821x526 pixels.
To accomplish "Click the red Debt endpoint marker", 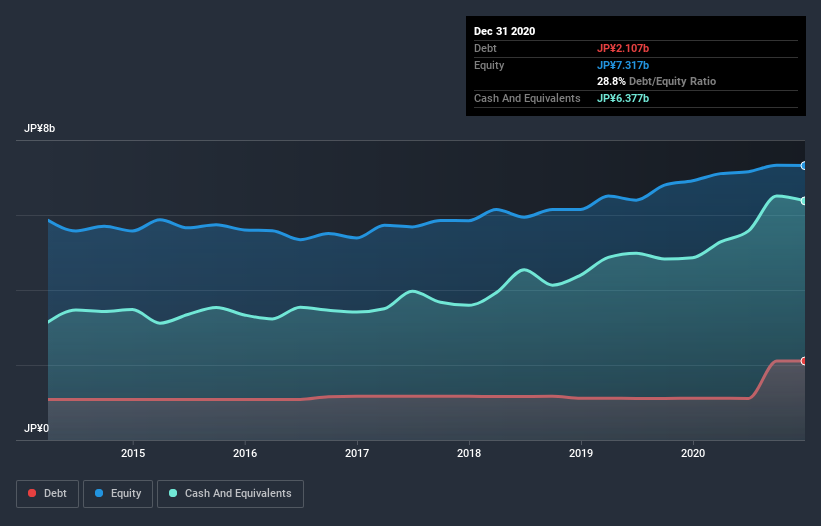I will (x=804, y=361).
